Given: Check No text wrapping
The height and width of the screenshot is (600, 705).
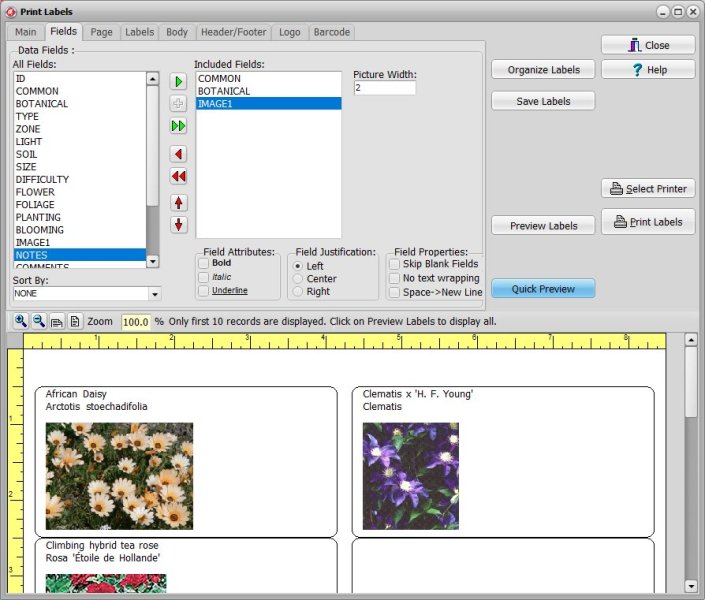Looking at the screenshot, I should [x=394, y=278].
